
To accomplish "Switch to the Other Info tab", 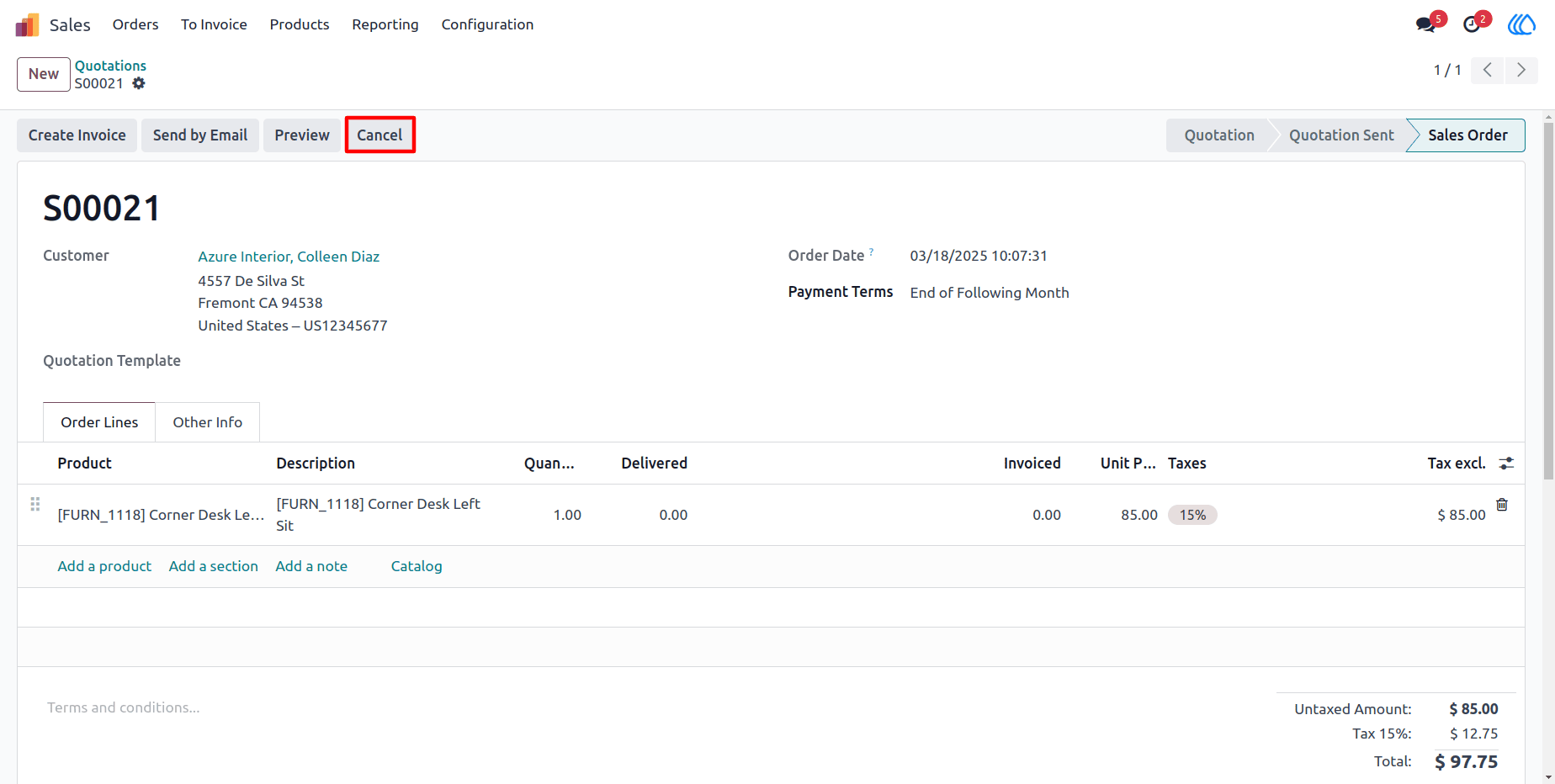I will point(208,422).
